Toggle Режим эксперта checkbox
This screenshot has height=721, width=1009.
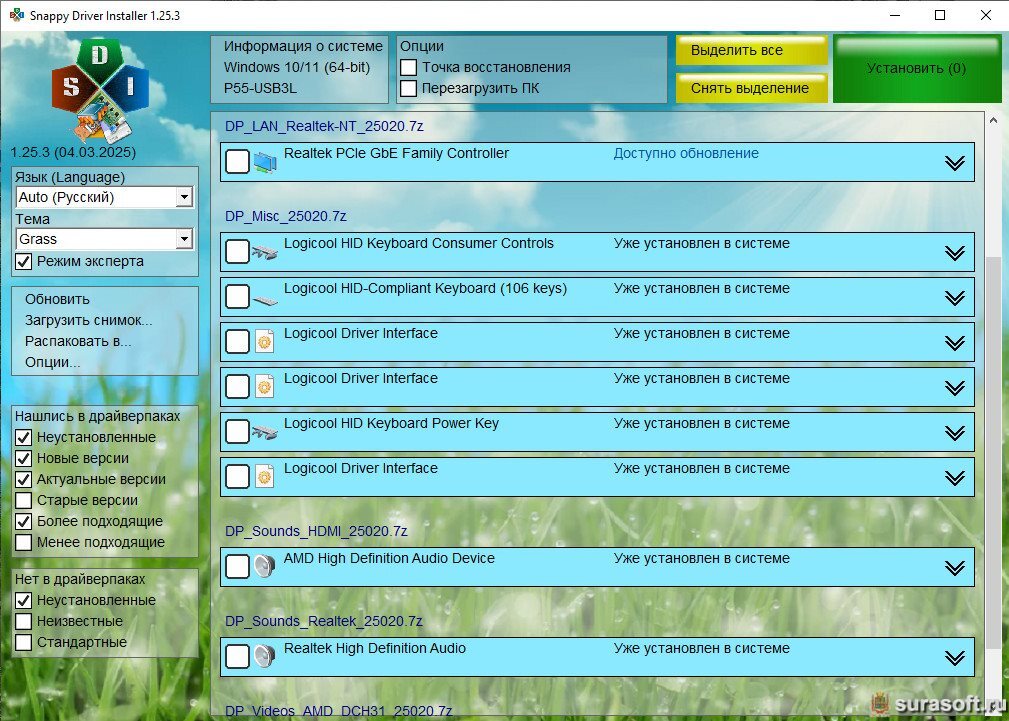click(23, 261)
